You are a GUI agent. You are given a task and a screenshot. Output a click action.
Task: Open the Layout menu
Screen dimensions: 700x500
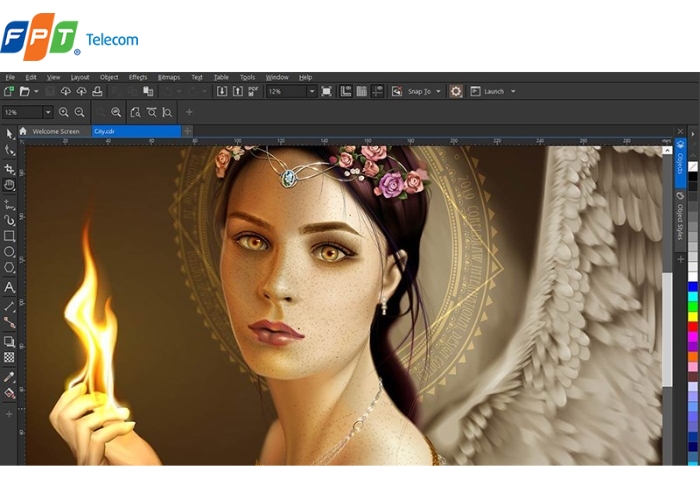tap(80, 77)
